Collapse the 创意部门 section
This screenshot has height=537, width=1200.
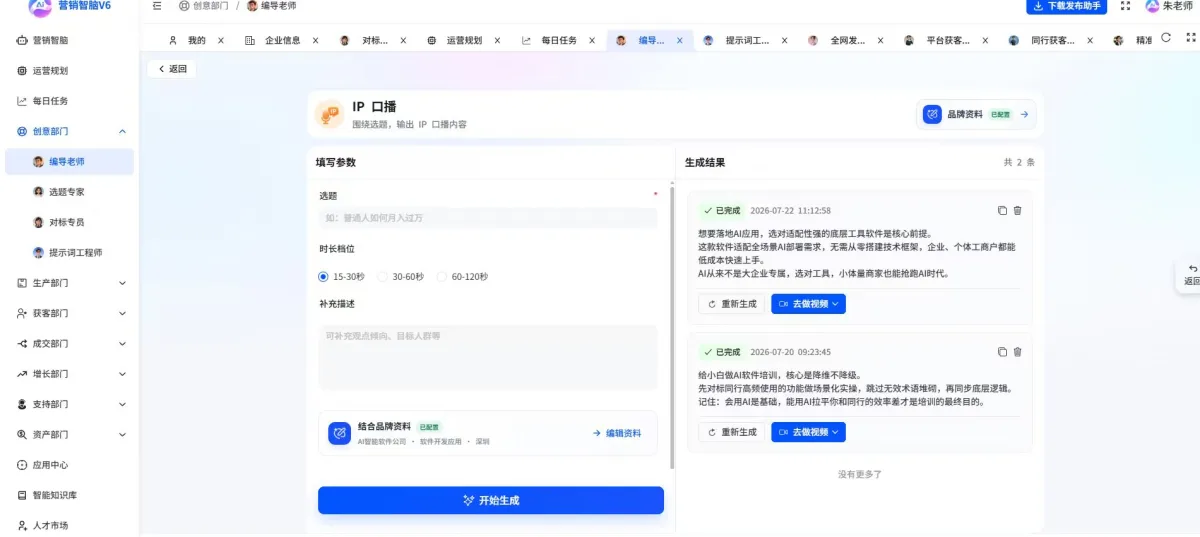(122, 131)
